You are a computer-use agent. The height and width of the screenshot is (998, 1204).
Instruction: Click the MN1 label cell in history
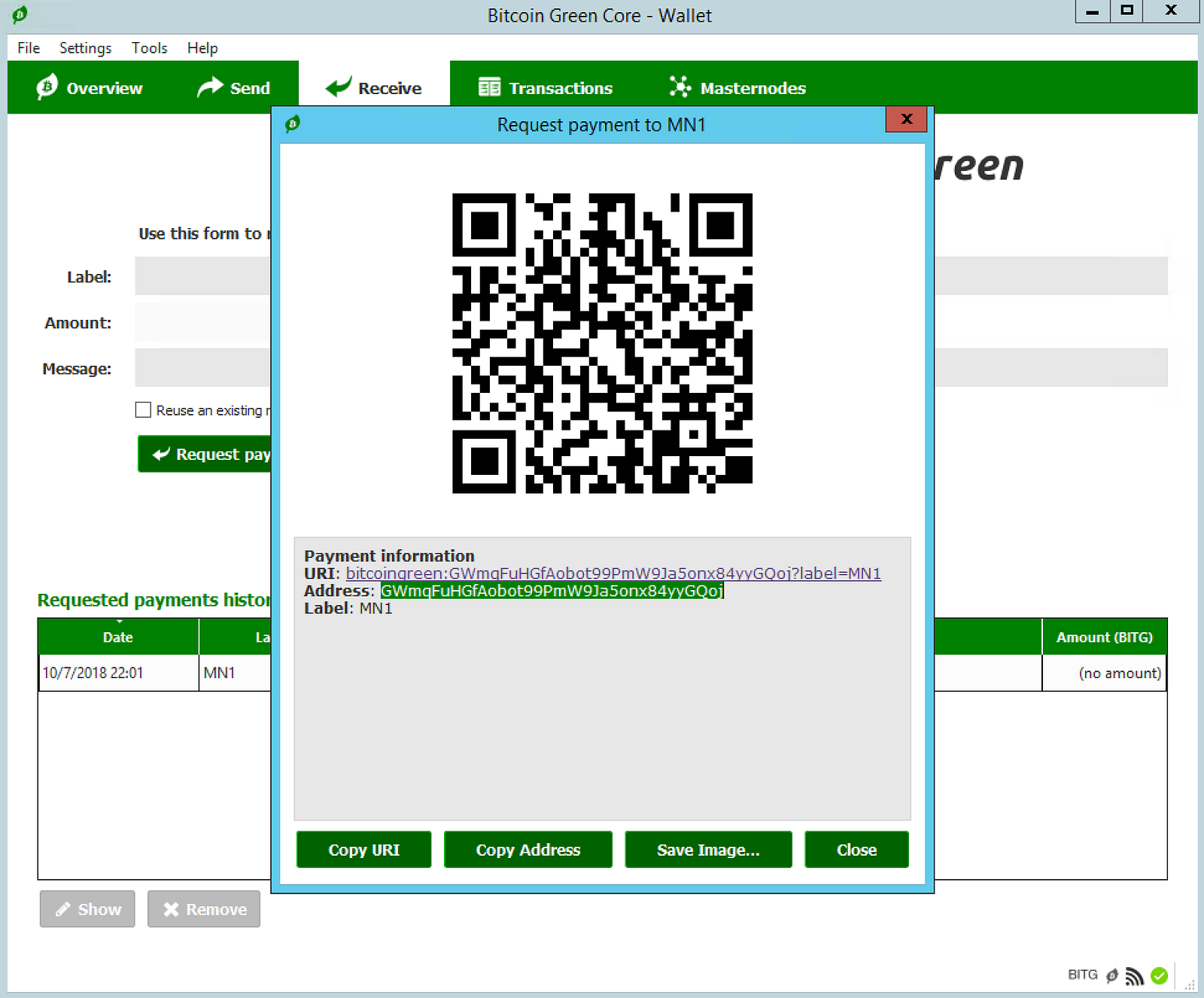[235, 673]
